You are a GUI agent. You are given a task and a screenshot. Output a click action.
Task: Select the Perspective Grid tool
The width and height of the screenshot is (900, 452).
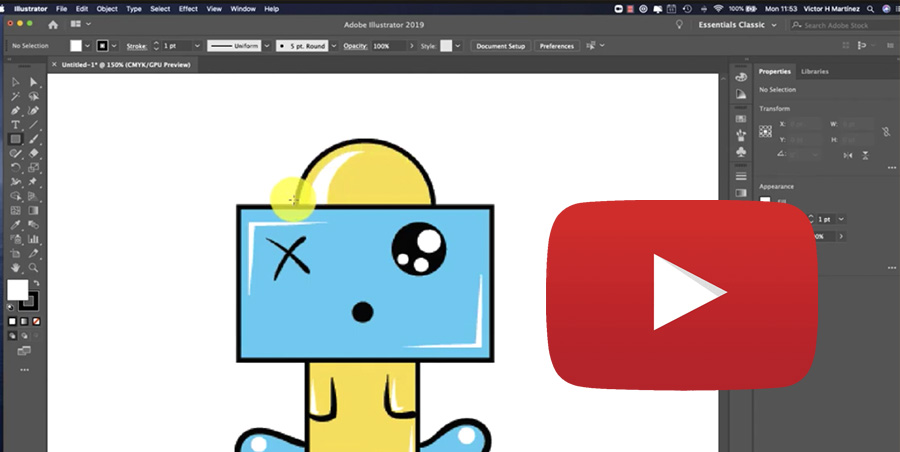click(x=33, y=196)
